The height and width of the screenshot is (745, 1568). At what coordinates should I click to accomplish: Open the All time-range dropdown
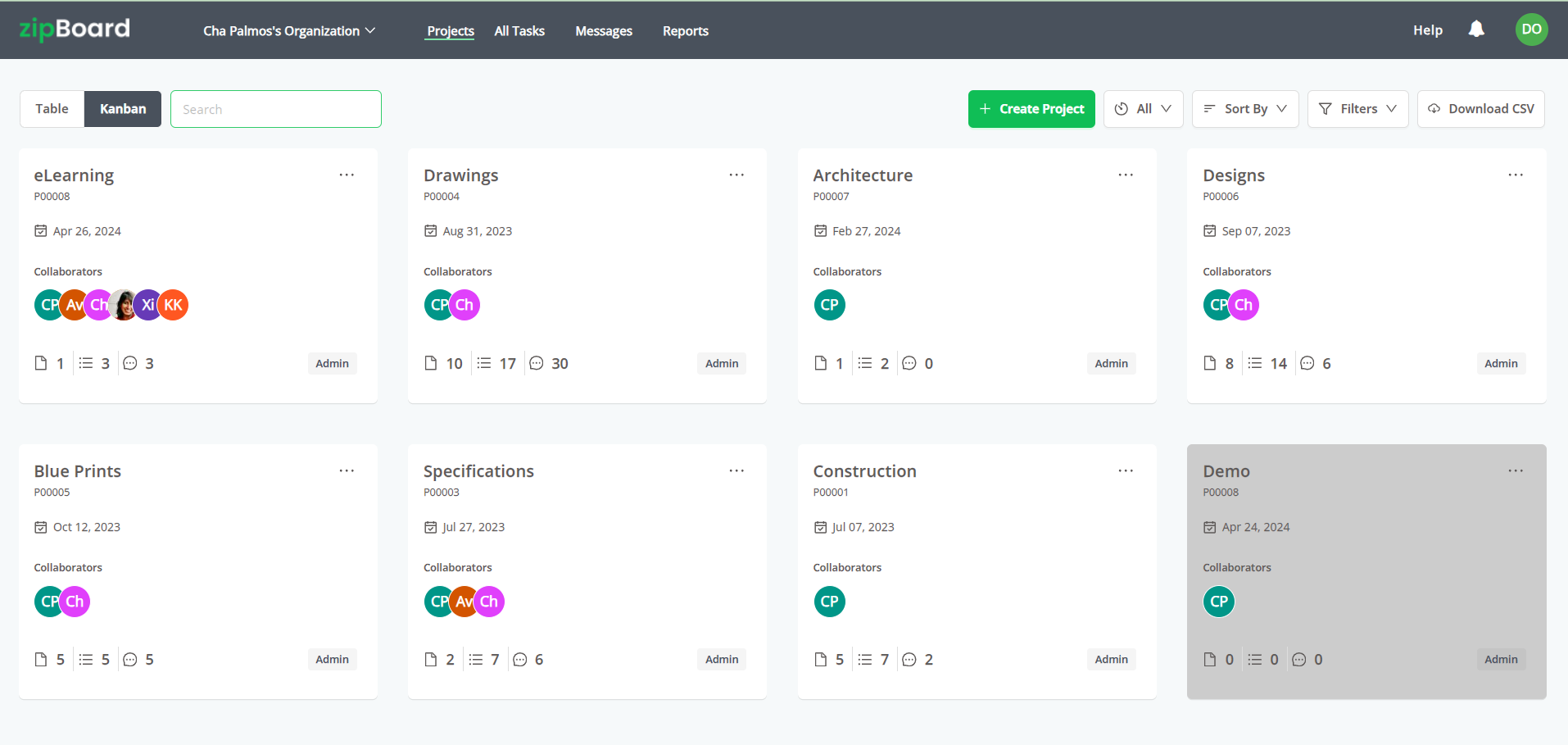[x=1143, y=108]
